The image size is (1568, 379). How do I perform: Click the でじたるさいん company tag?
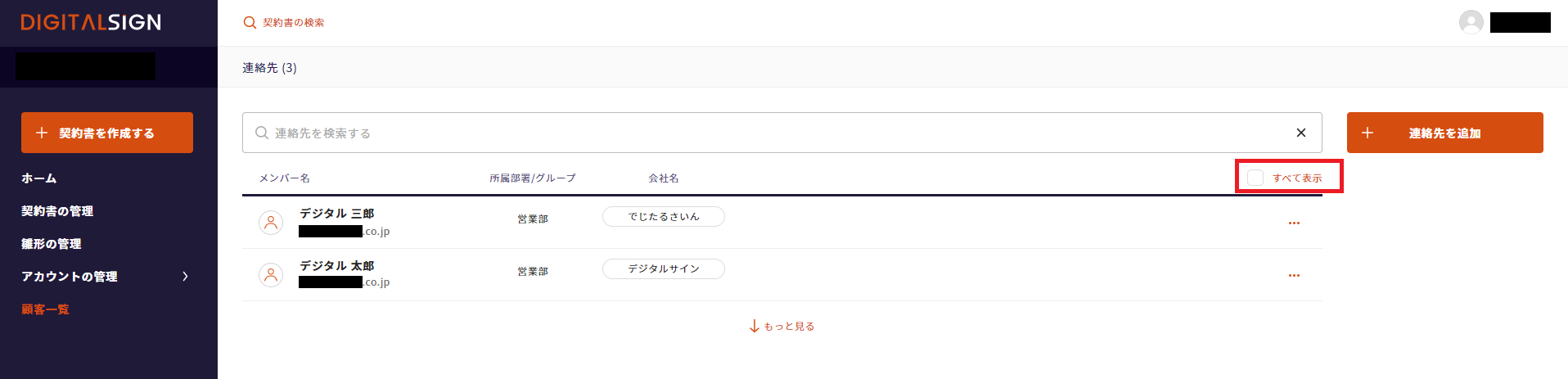pos(664,217)
